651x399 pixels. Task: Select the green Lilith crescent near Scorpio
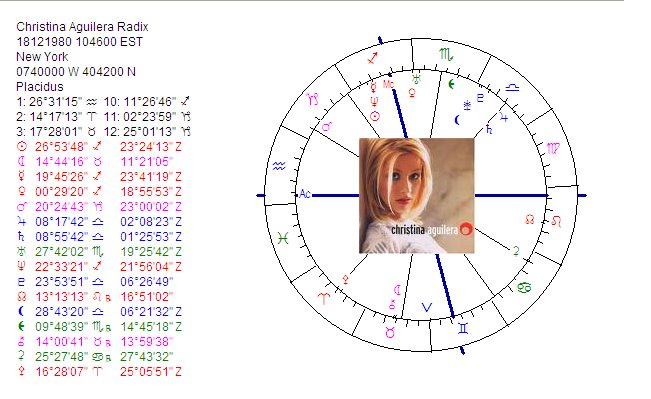(x=451, y=84)
